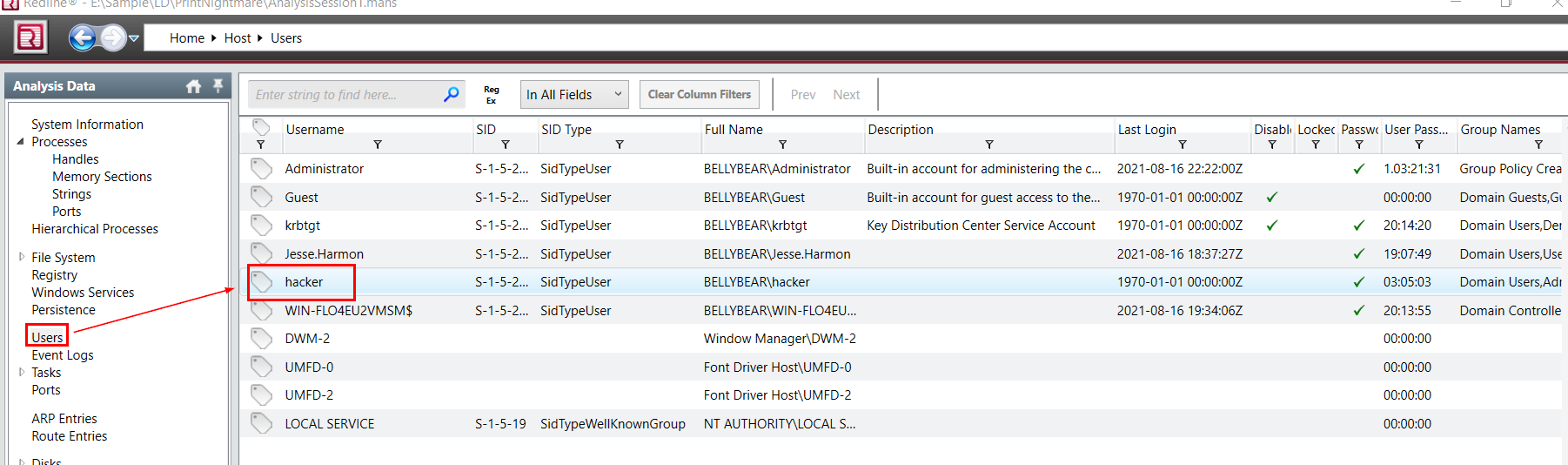Click the Redline logo icon
This screenshot has width=1568, height=465.
30,37
